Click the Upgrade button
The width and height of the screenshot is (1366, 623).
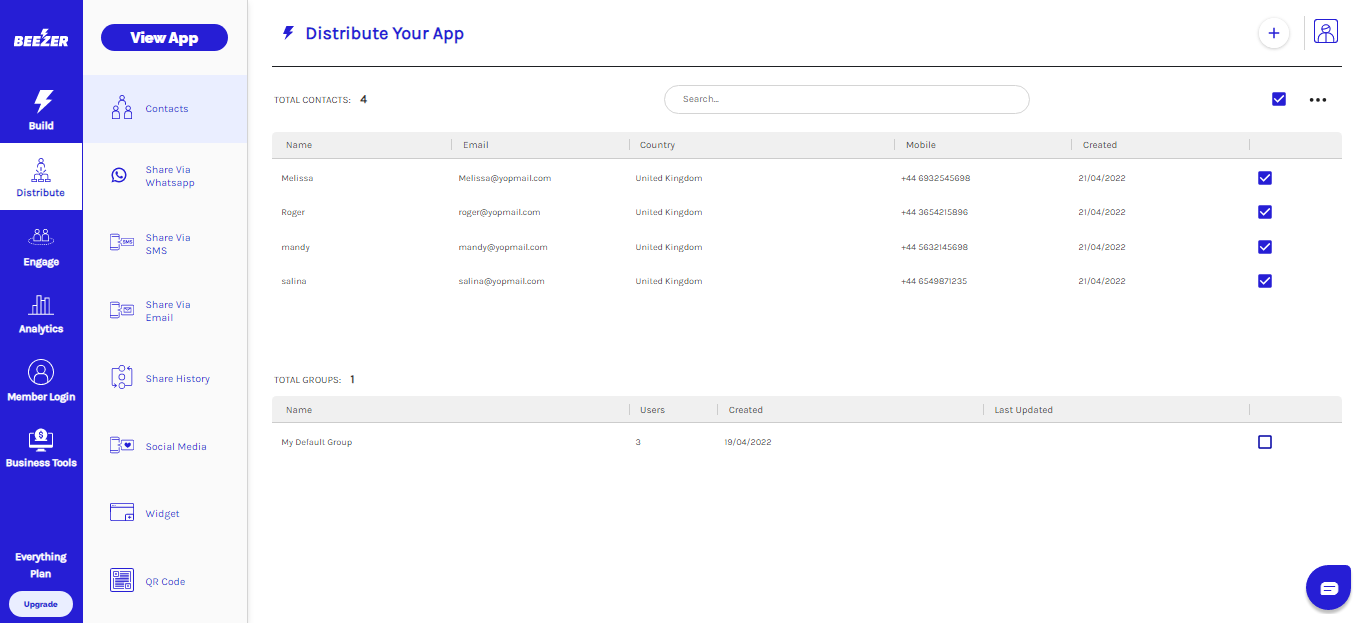click(x=41, y=604)
